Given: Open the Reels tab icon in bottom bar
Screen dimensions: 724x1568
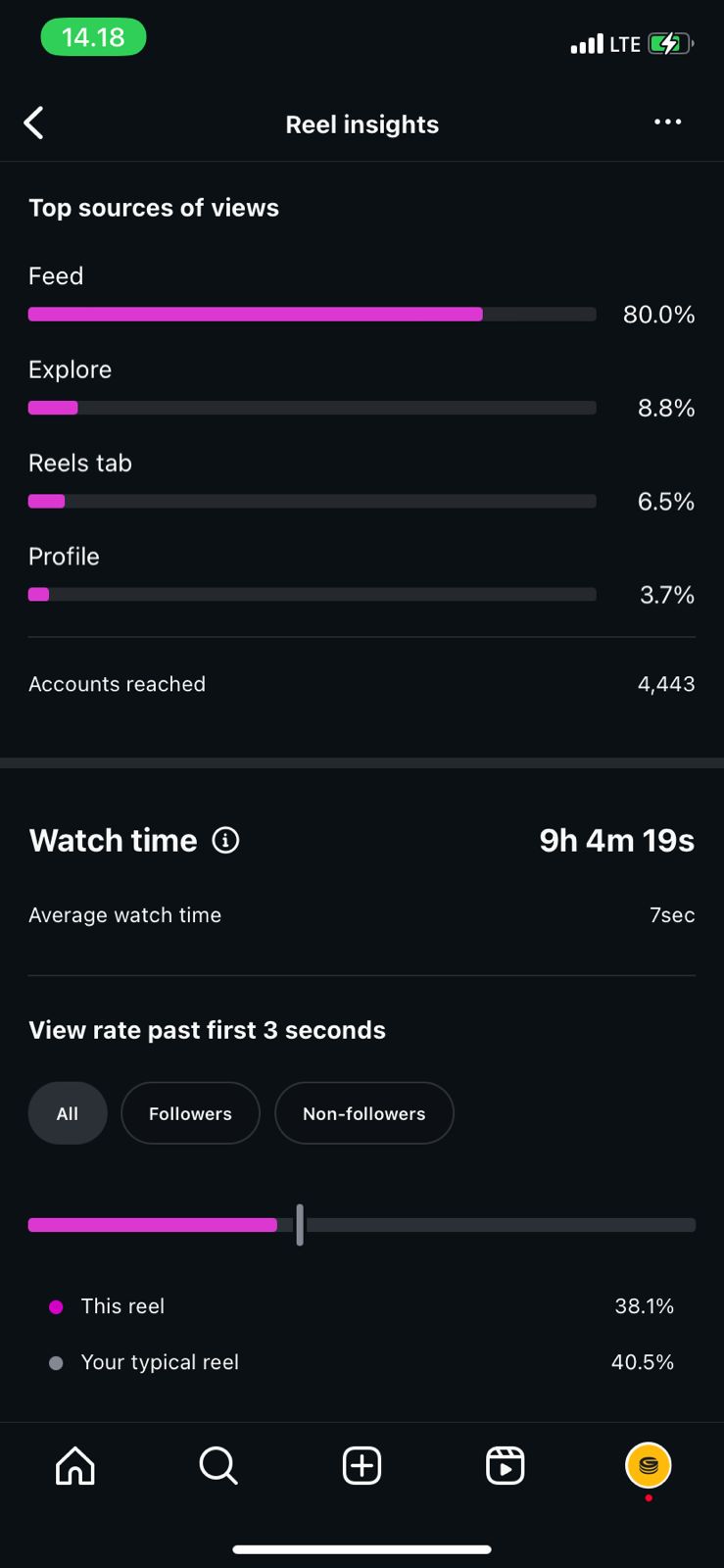Looking at the screenshot, I should click(x=505, y=1466).
